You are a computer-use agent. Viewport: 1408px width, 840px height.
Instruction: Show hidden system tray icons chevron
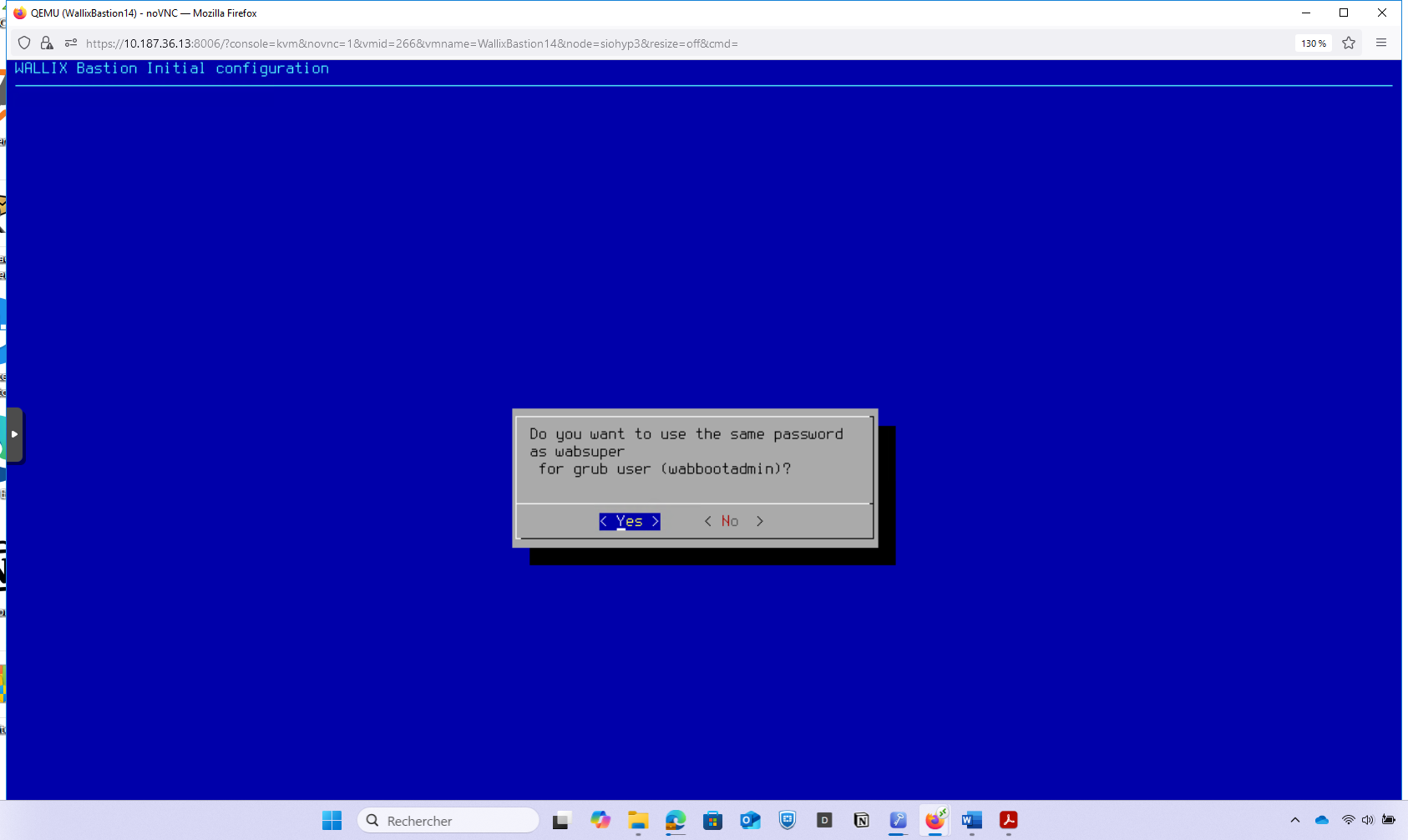[x=1295, y=820]
